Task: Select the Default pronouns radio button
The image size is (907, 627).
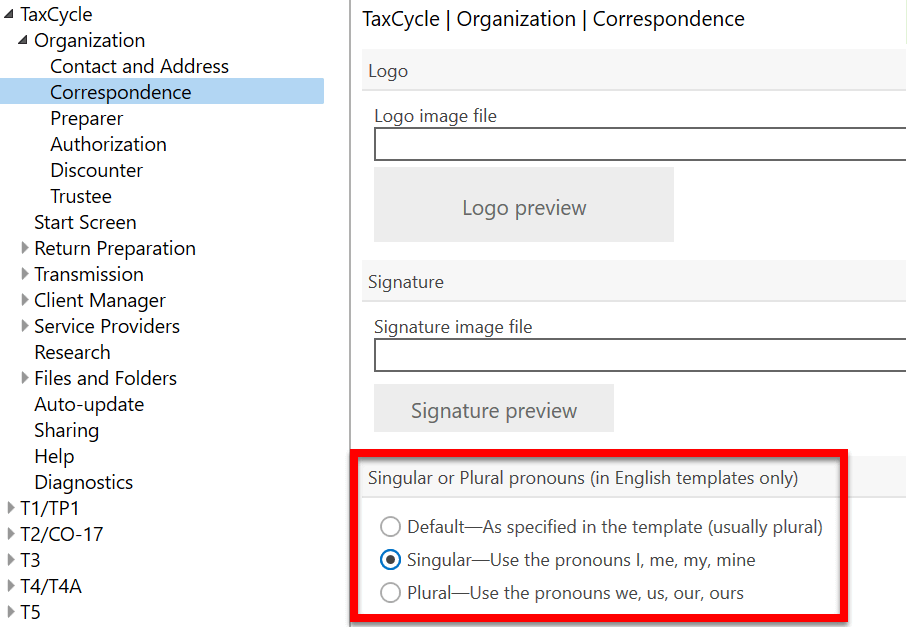Action: click(x=390, y=527)
